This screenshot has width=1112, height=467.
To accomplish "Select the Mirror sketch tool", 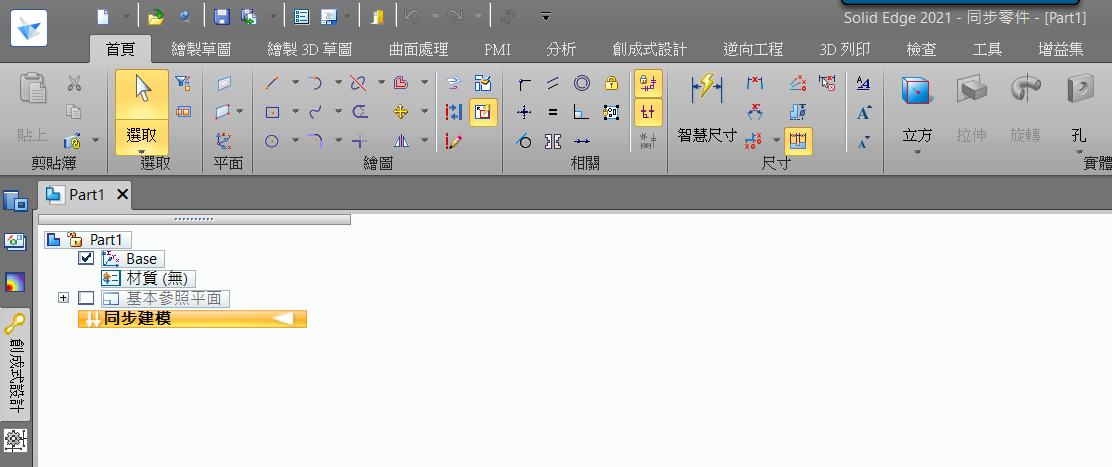I will coord(401,141).
